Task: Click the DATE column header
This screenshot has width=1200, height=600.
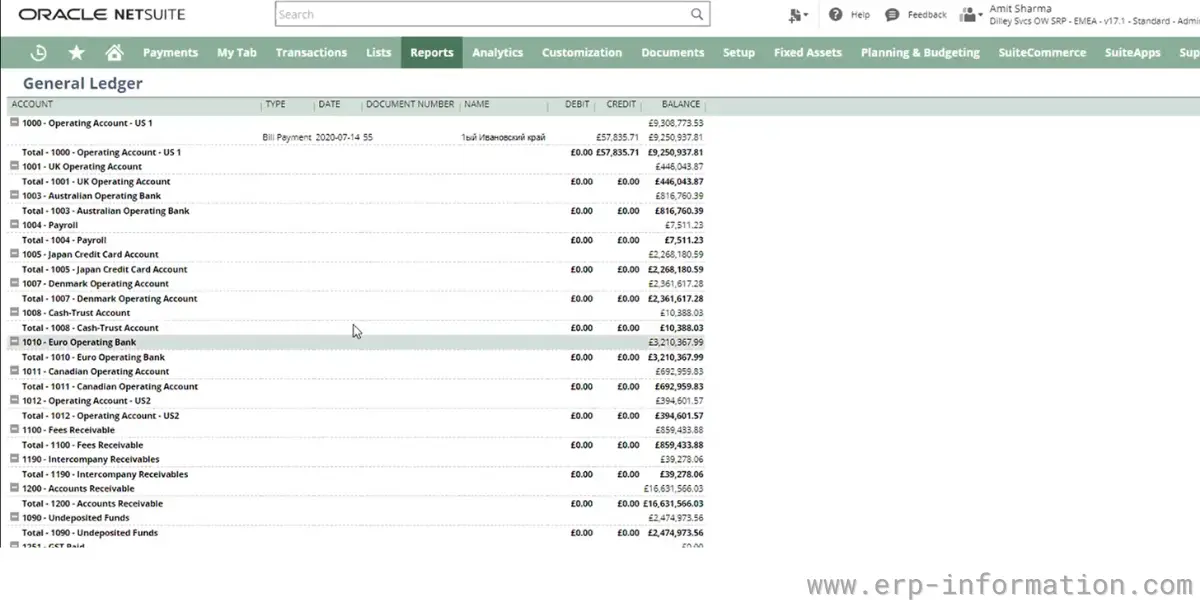Action: 329,104
